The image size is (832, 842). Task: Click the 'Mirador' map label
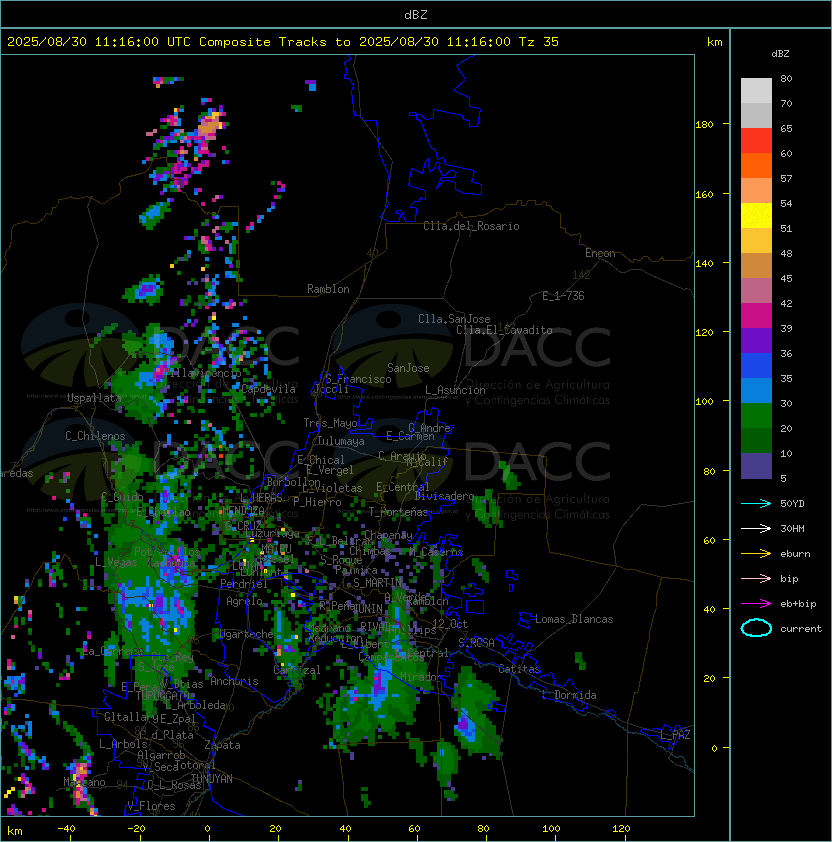(x=422, y=677)
